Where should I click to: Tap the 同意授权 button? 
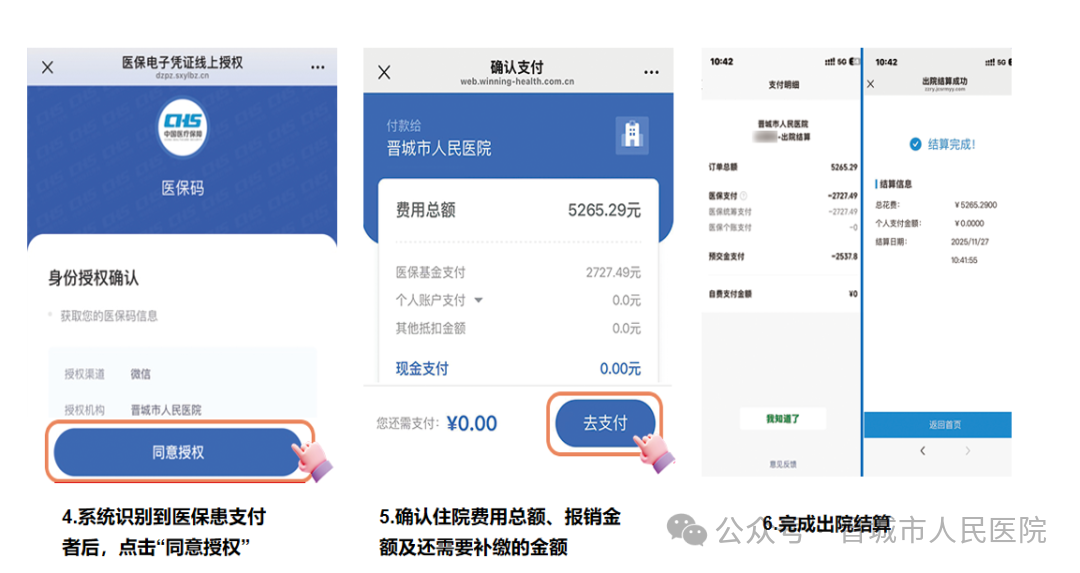click(178, 452)
